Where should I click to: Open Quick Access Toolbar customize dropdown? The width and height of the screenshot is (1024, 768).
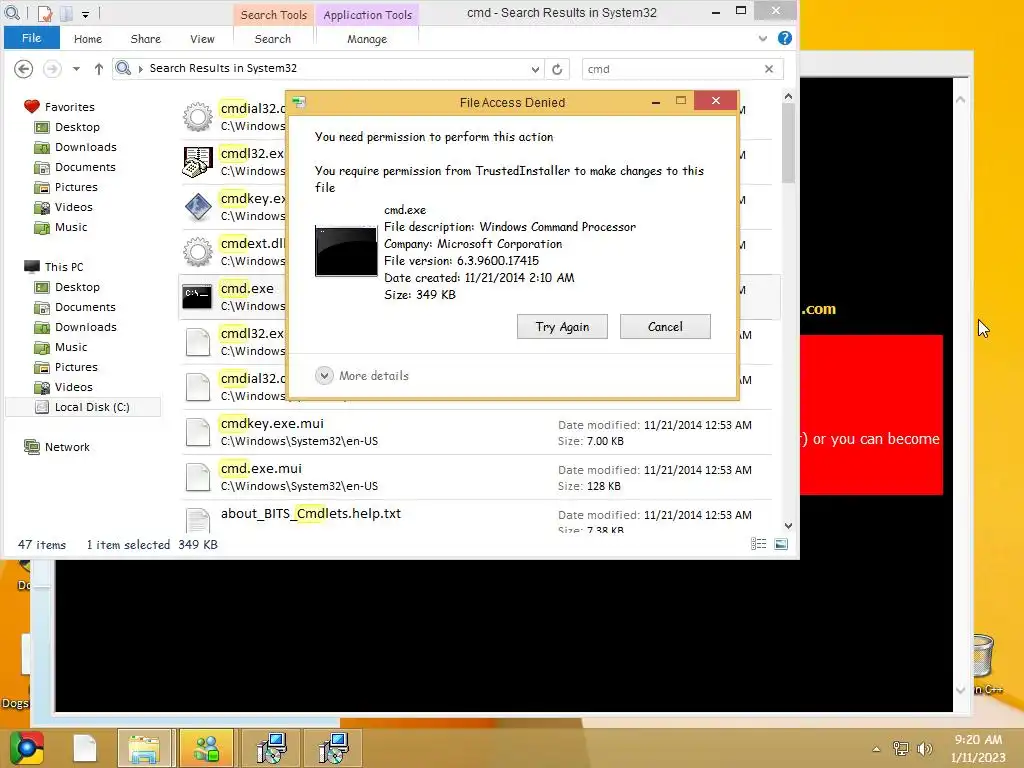tap(86, 13)
